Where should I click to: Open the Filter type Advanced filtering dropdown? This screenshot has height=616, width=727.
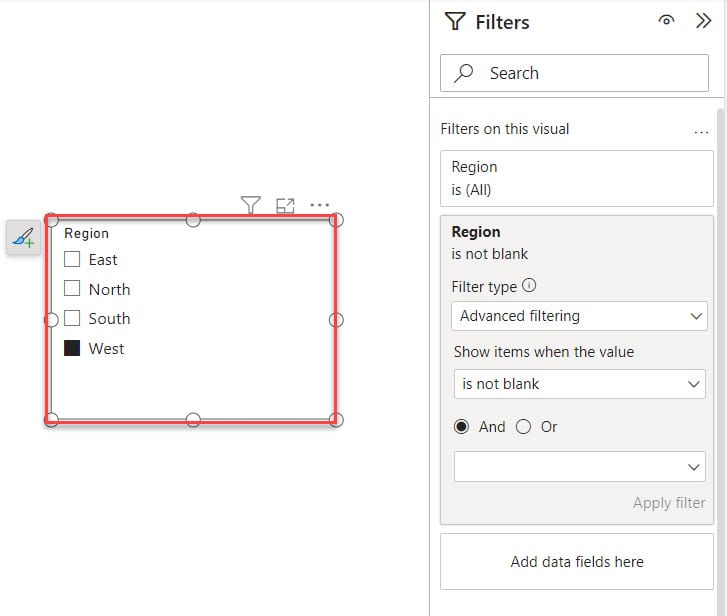[579, 316]
